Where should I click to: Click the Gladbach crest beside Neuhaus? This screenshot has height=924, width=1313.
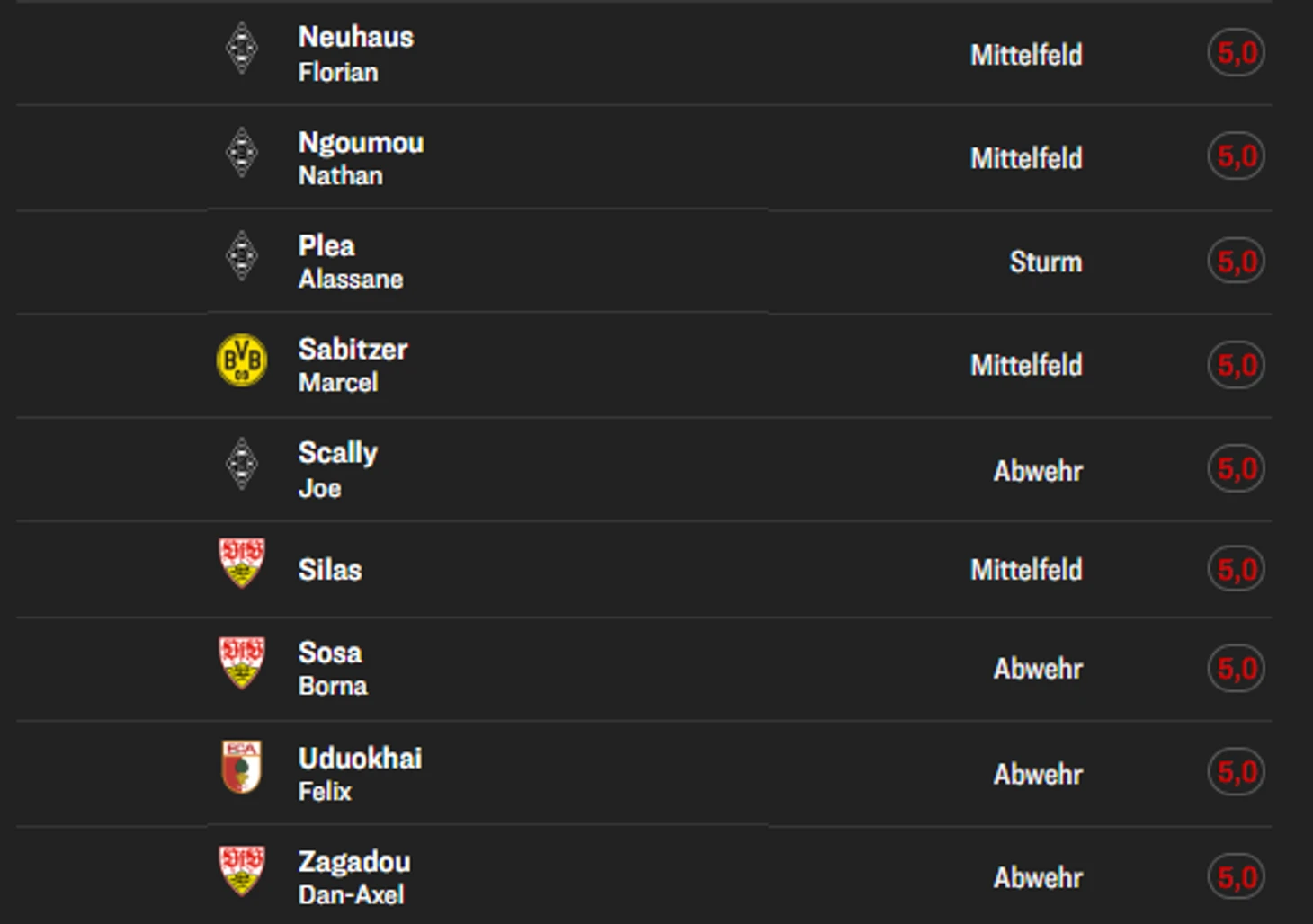tap(241, 49)
